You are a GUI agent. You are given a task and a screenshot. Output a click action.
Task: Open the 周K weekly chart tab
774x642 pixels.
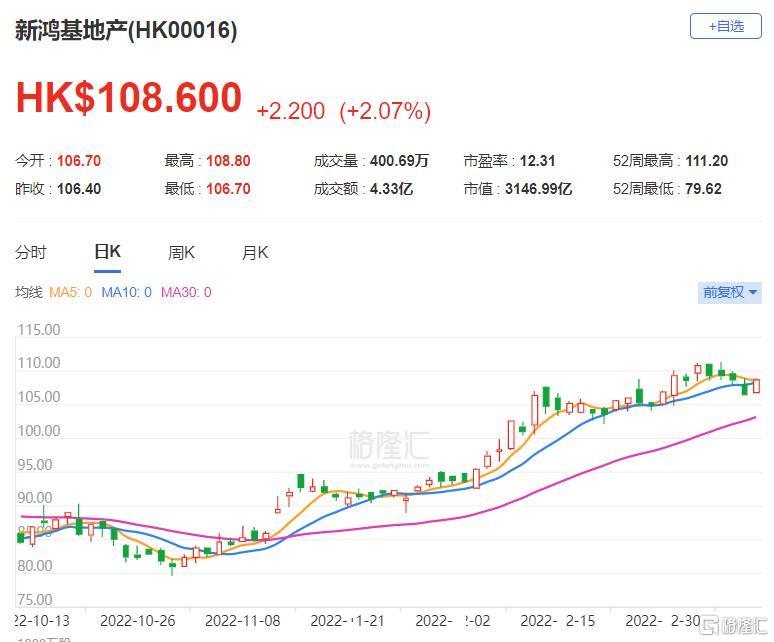[x=181, y=253]
